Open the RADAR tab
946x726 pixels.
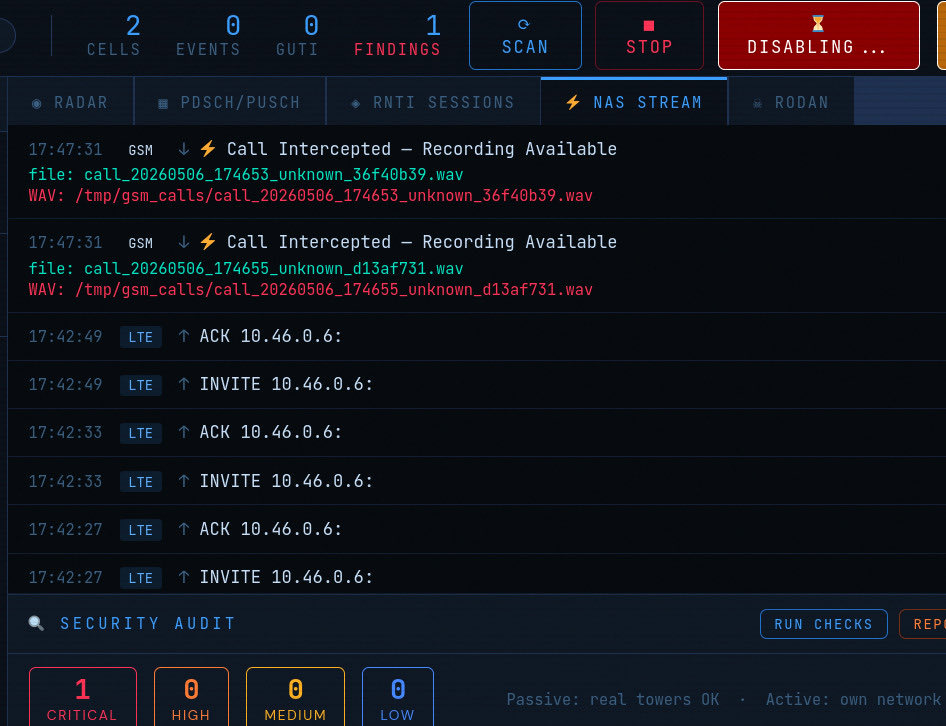click(x=70, y=102)
